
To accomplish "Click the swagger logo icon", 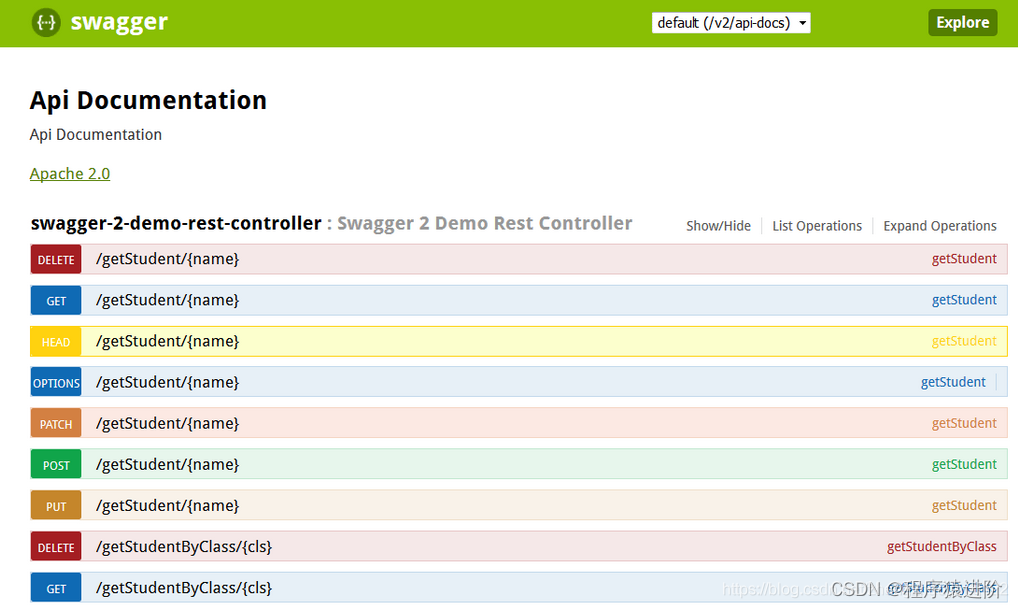I will (46, 23).
